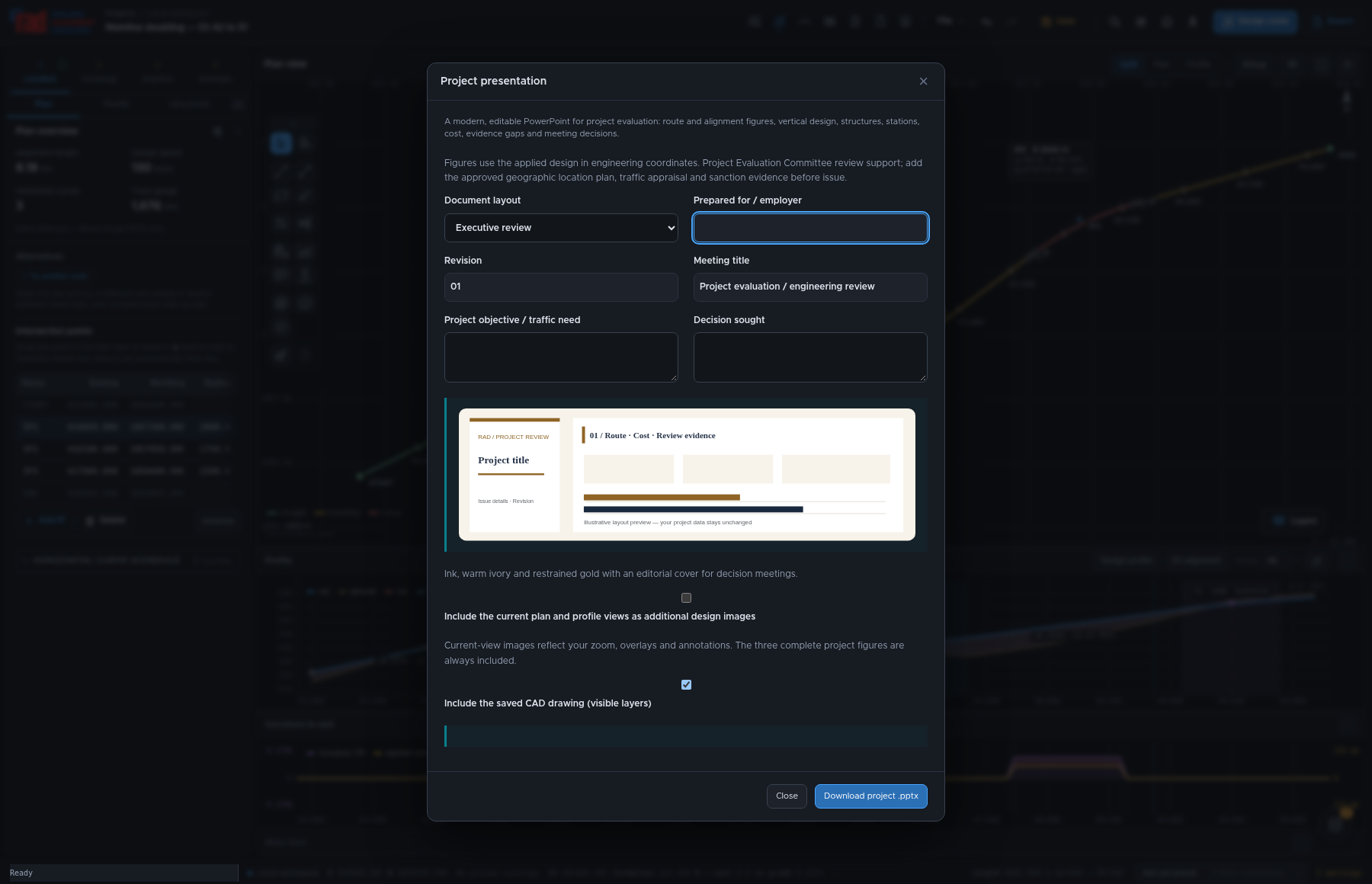1372x884 pixels.
Task: Uncheck Include the saved CAD drawing
Action: pyautogui.click(x=686, y=685)
